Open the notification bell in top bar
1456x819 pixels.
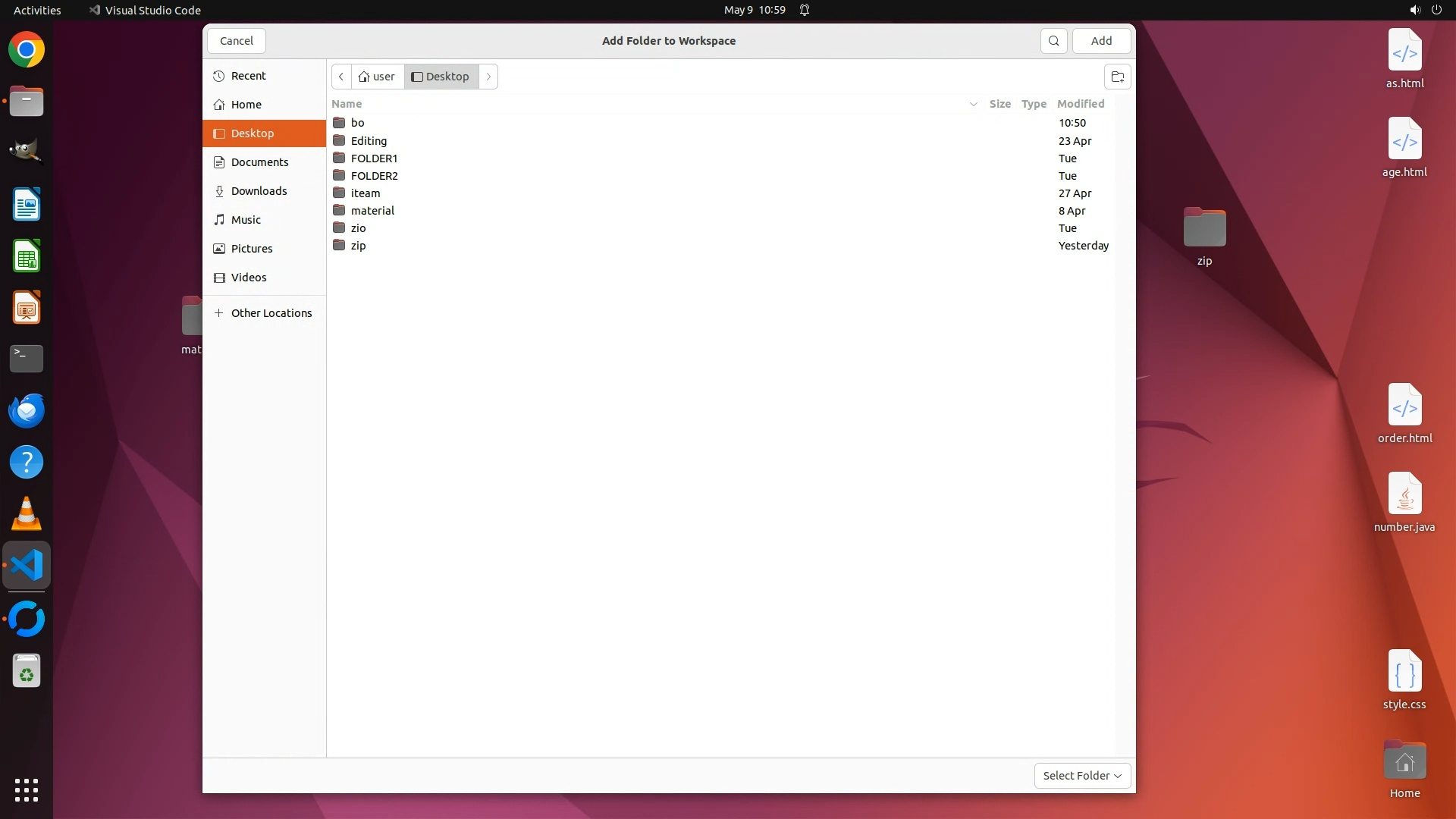(x=805, y=10)
